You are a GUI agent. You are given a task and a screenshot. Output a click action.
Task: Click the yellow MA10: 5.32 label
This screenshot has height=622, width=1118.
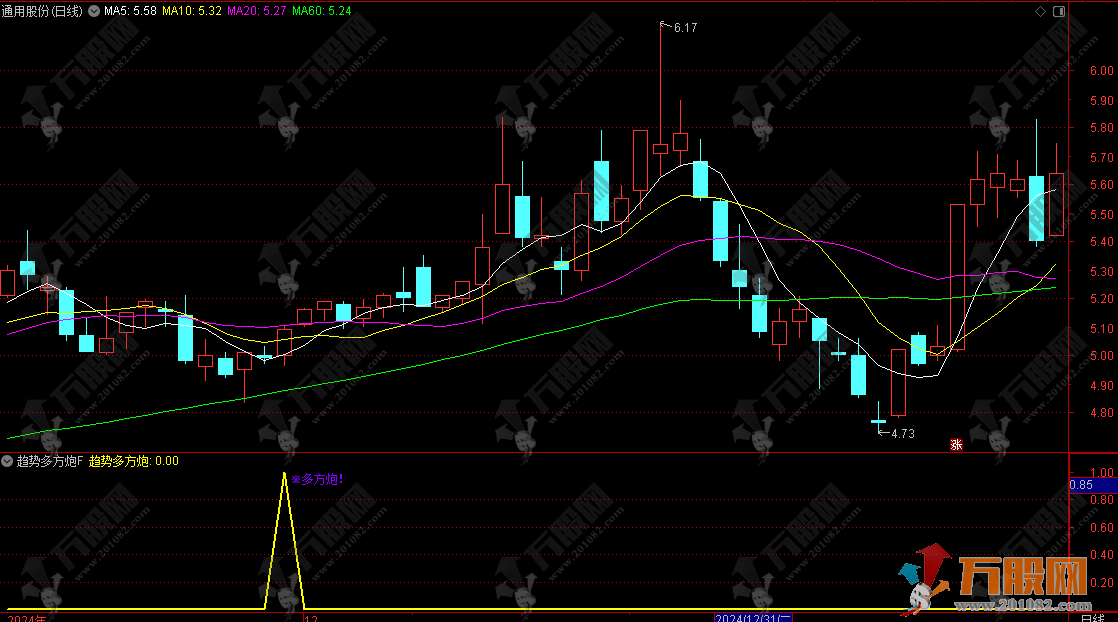click(192, 11)
